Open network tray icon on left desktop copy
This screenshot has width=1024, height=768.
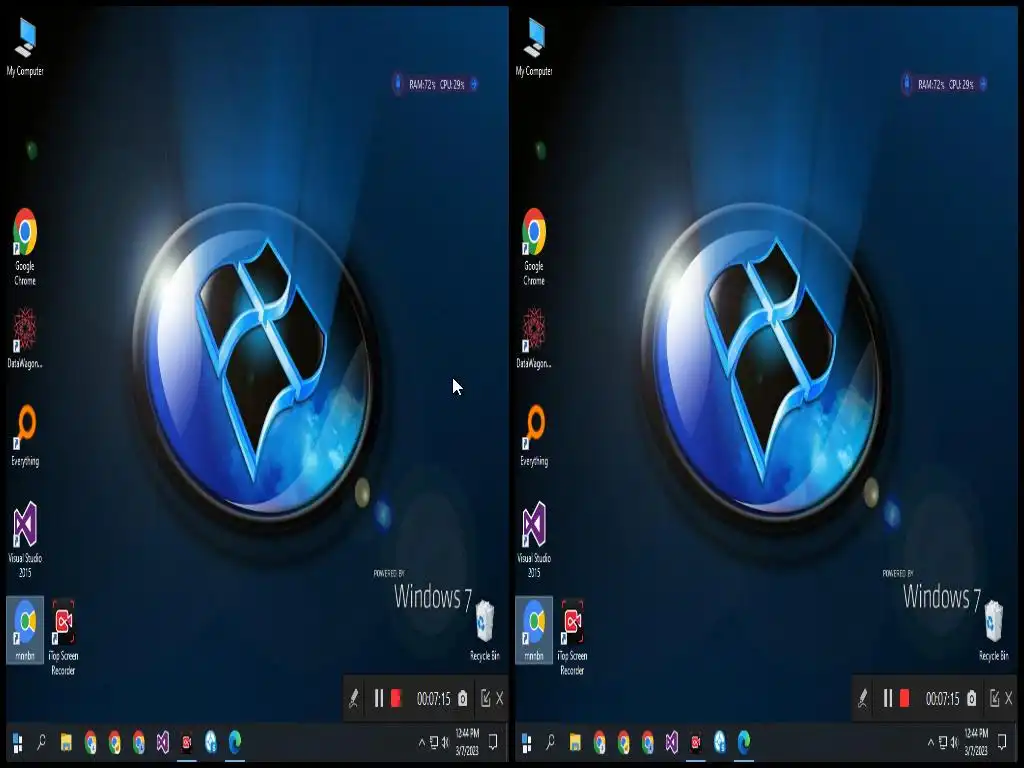(433, 743)
